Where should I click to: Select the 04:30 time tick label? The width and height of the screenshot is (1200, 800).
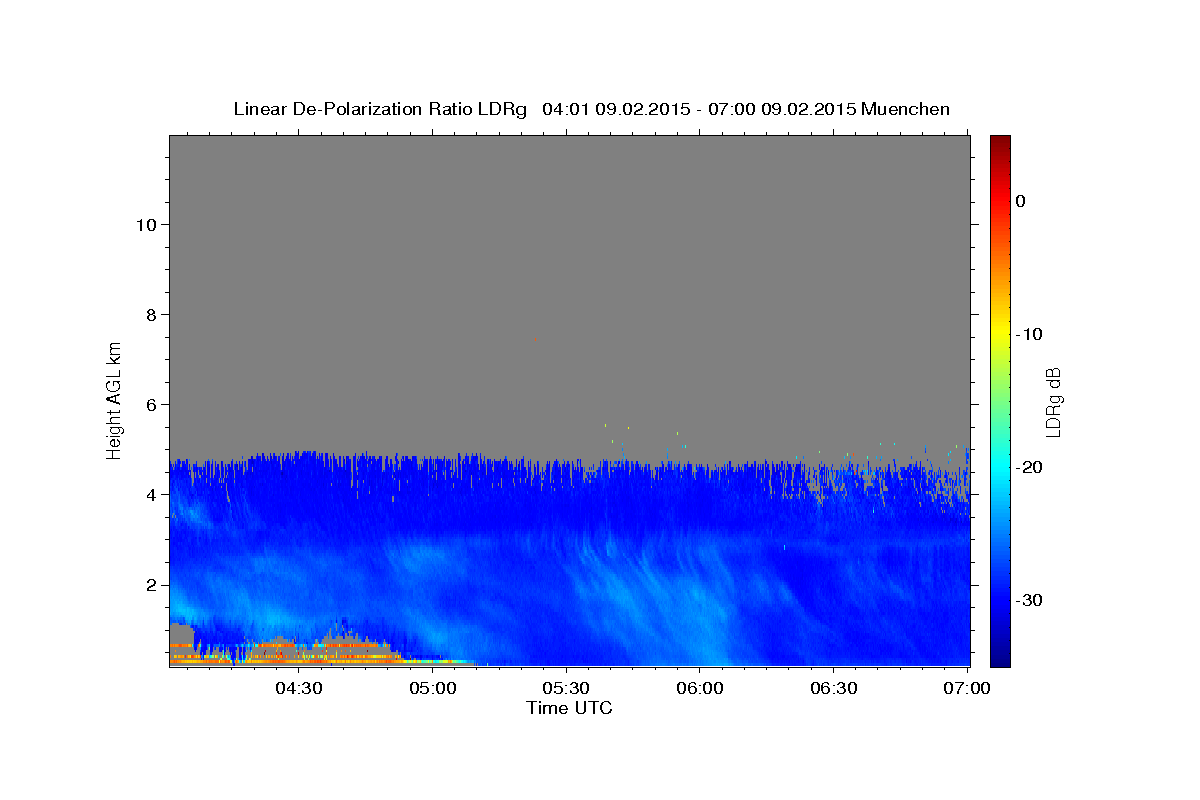[298, 689]
